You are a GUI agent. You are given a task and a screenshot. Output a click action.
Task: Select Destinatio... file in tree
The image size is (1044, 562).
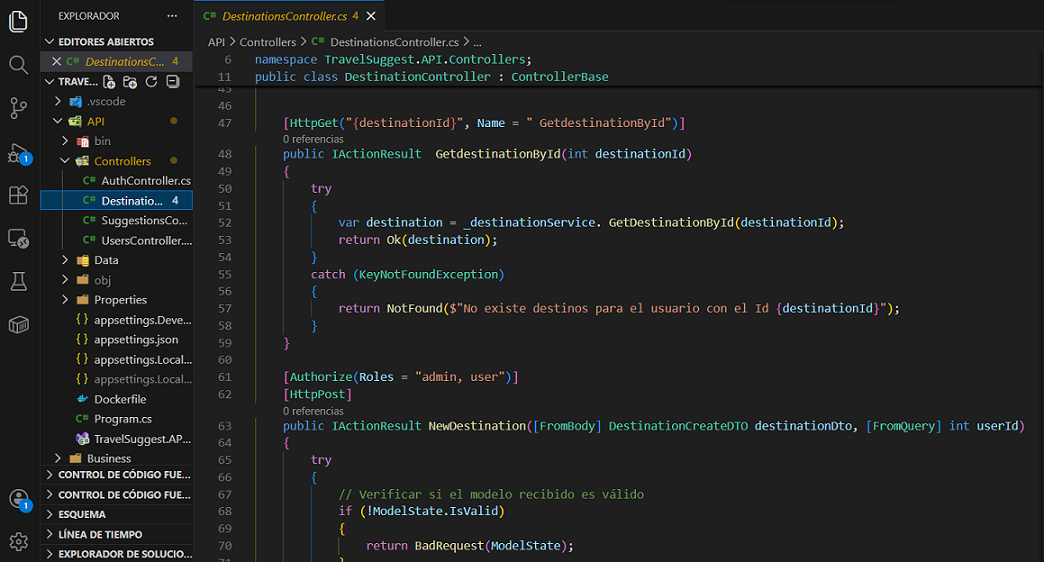pyautogui.click(x=117, y=200)
